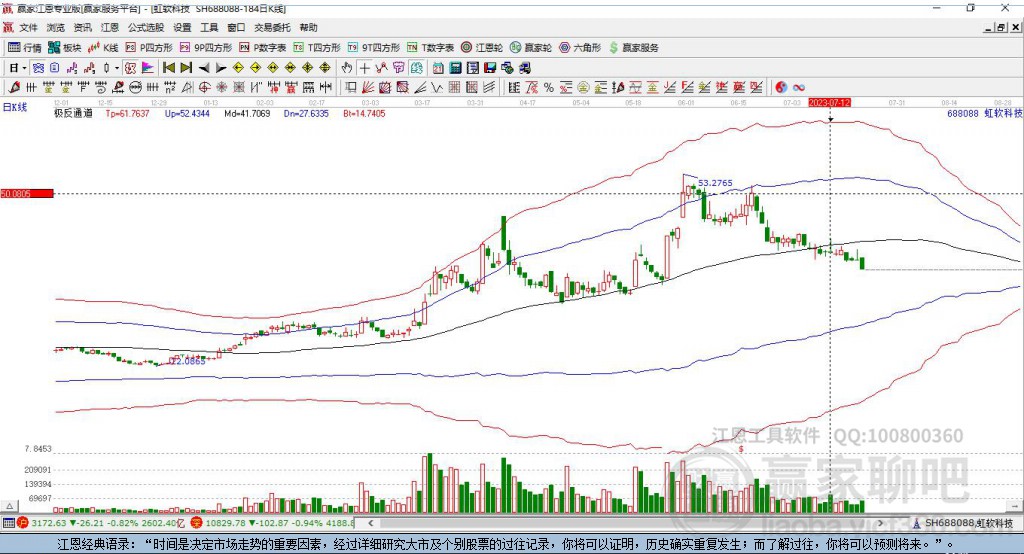The image size is (1024, 554).
Task: Click the Md=41.7069 indicator value
Action: 247,113
